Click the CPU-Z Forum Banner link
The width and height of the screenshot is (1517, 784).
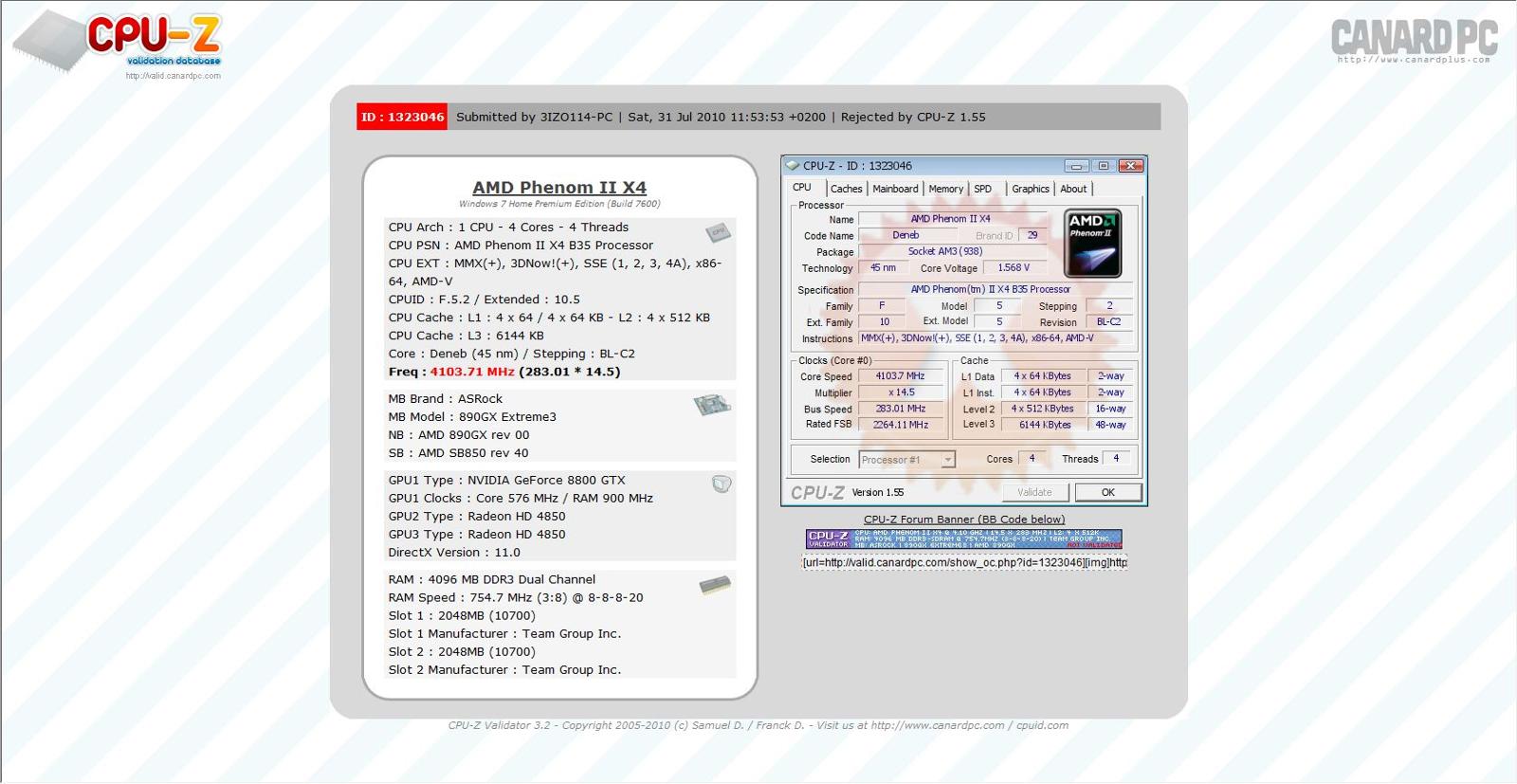click(x=964, y=520)
